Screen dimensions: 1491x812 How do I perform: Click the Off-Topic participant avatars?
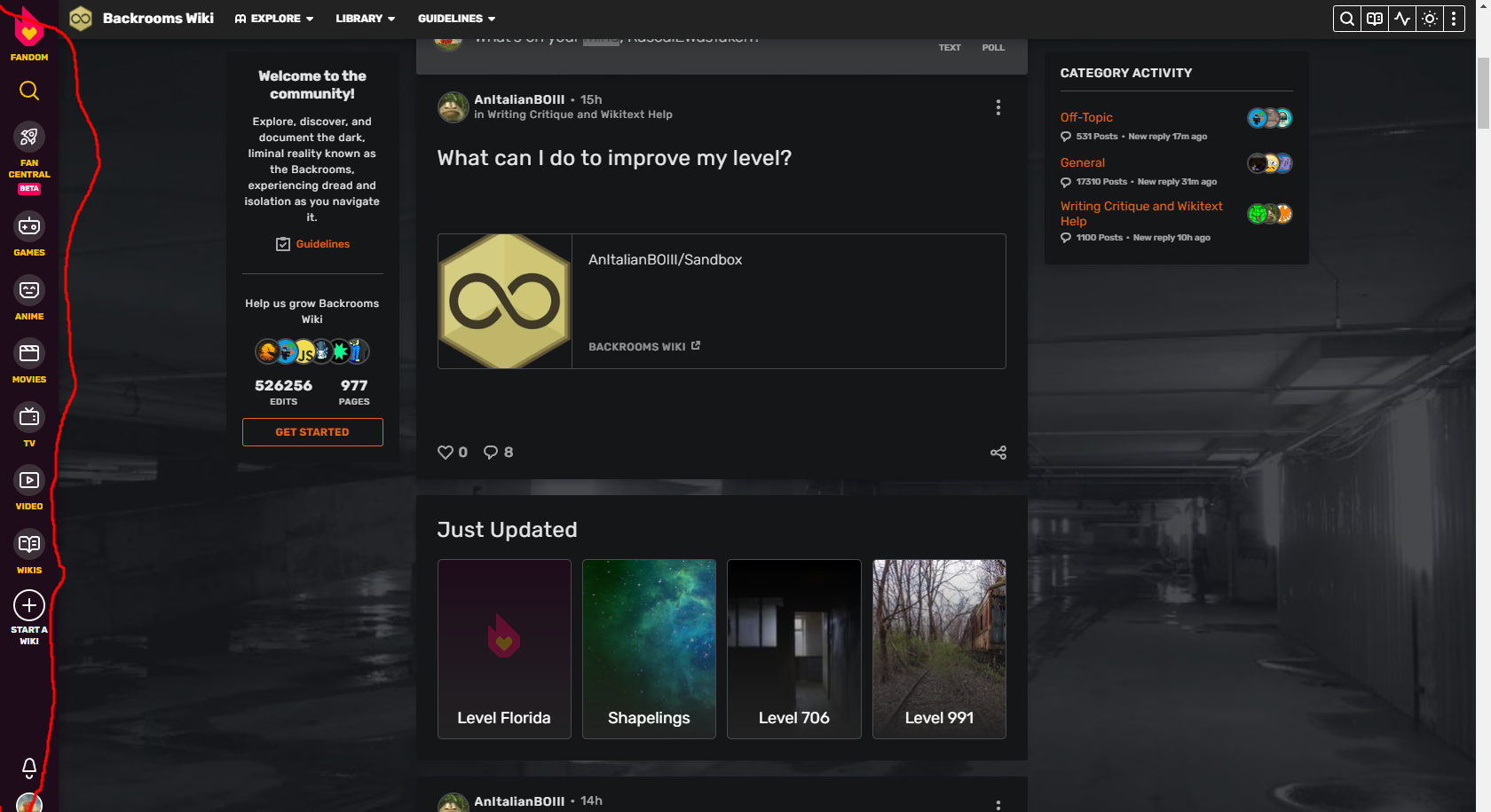(x=1270, y=118)
